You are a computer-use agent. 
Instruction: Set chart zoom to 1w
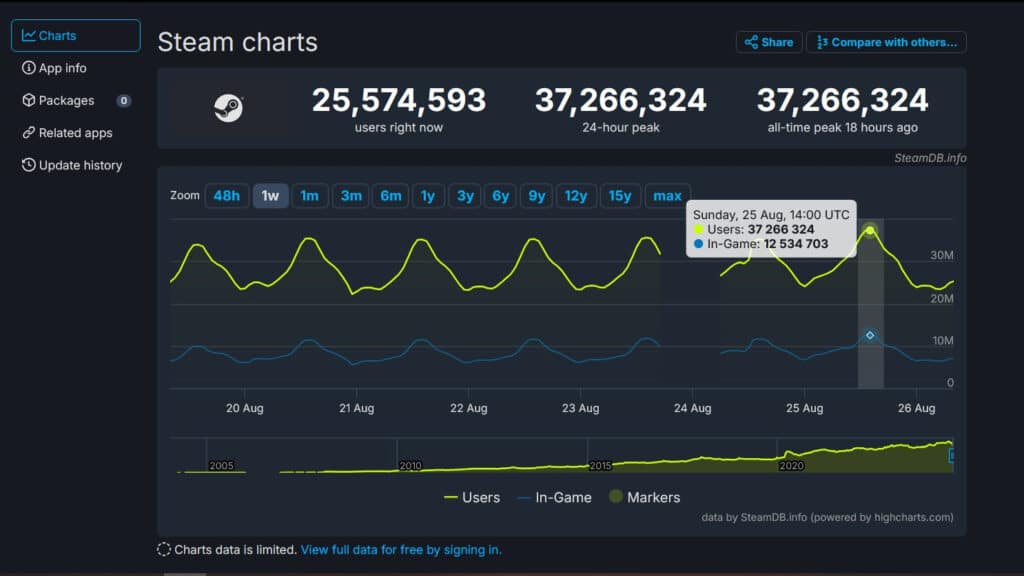coord(270,196)
